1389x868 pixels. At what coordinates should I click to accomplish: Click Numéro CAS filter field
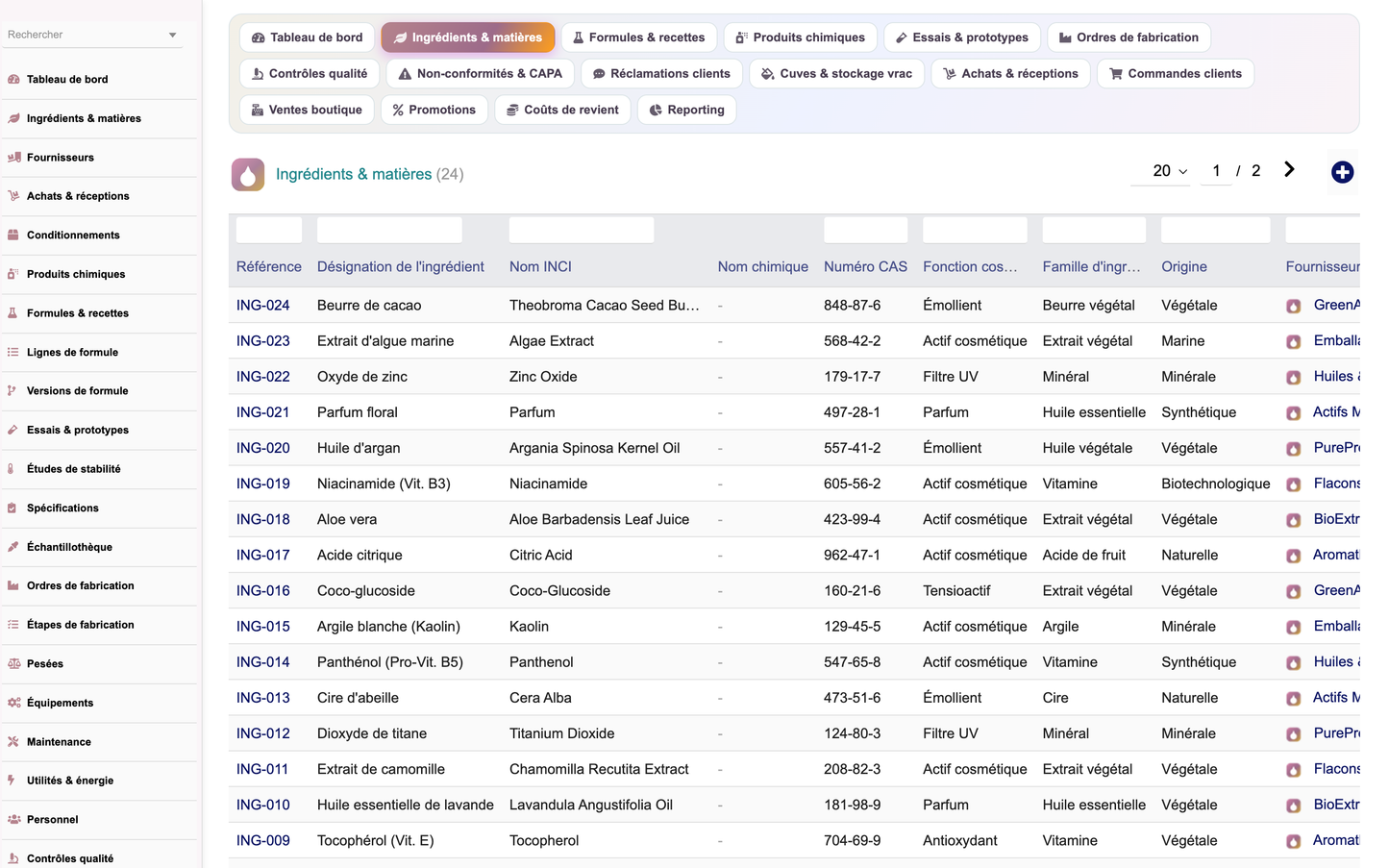[865, 230]
